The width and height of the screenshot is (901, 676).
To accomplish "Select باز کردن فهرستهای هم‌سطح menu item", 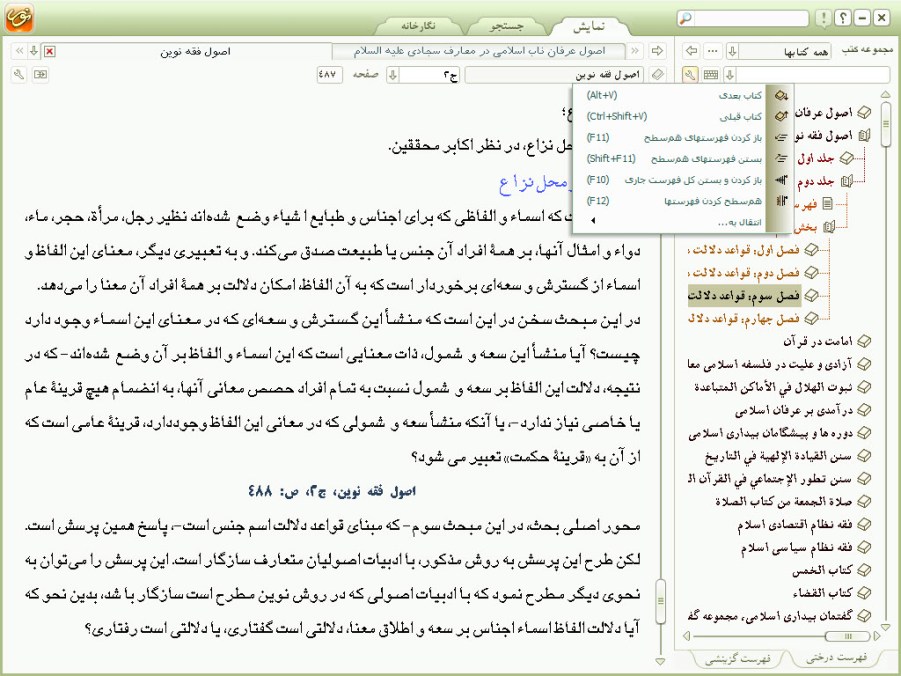I will tap(673, 137).
